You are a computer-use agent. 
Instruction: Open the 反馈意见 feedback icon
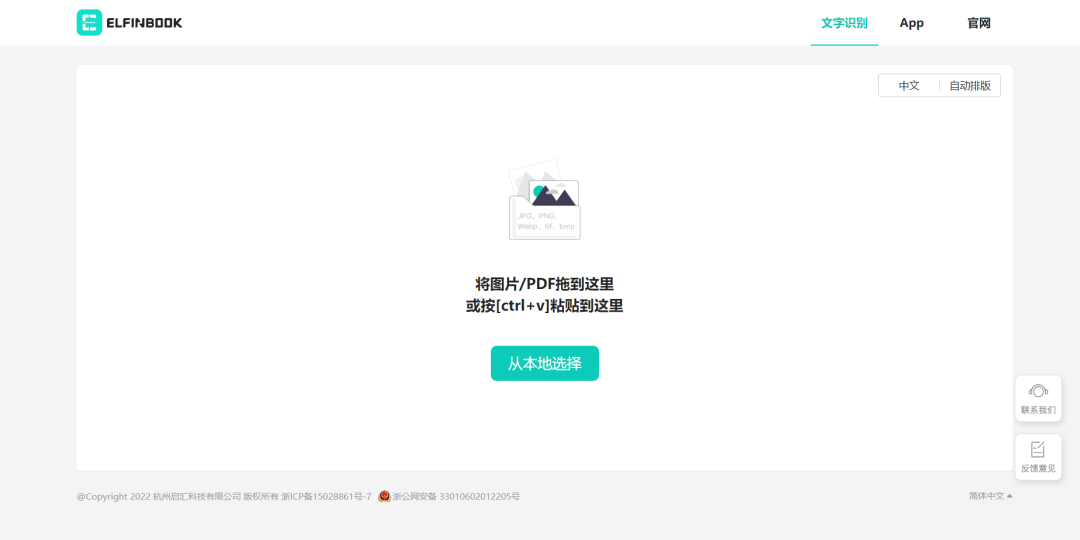tap(1038, 450)
